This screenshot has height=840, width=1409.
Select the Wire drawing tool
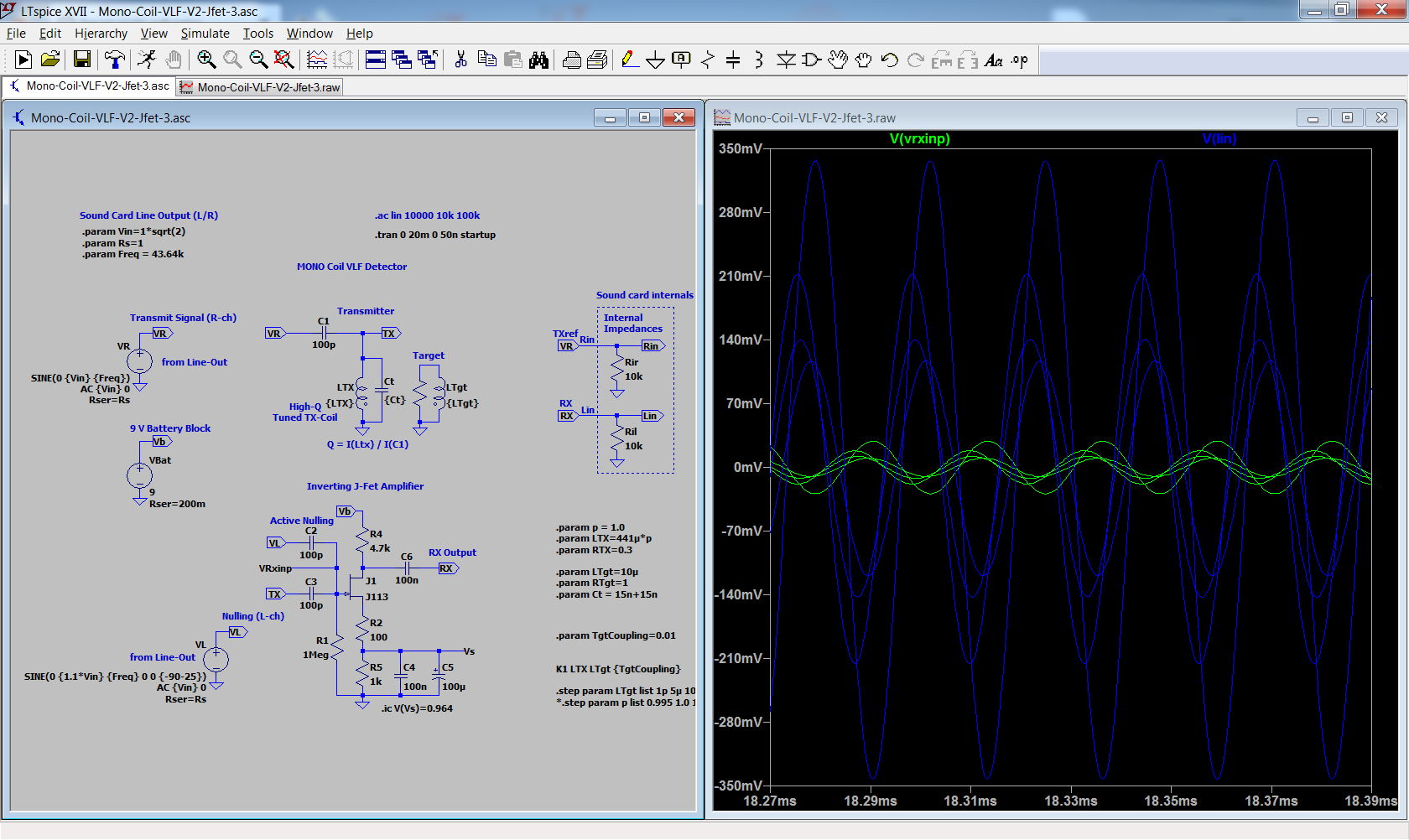630,60
